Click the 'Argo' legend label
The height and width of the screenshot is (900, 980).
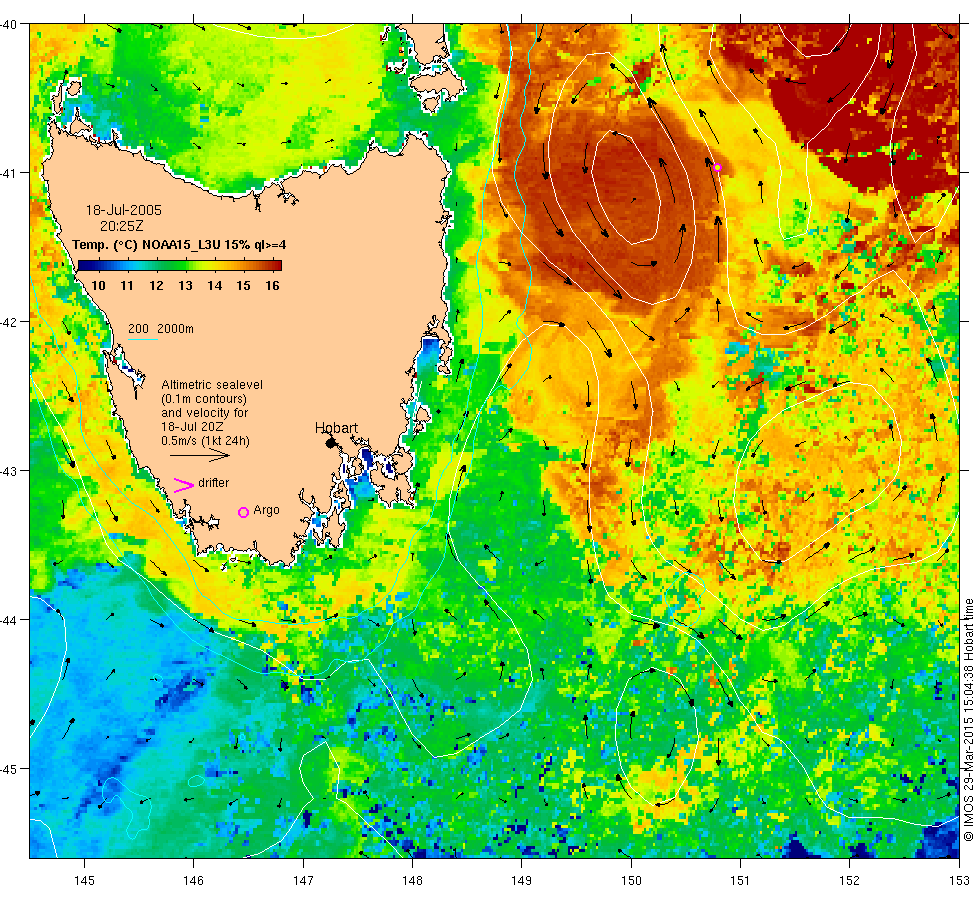pyautogui.click(x=266, y=510)
